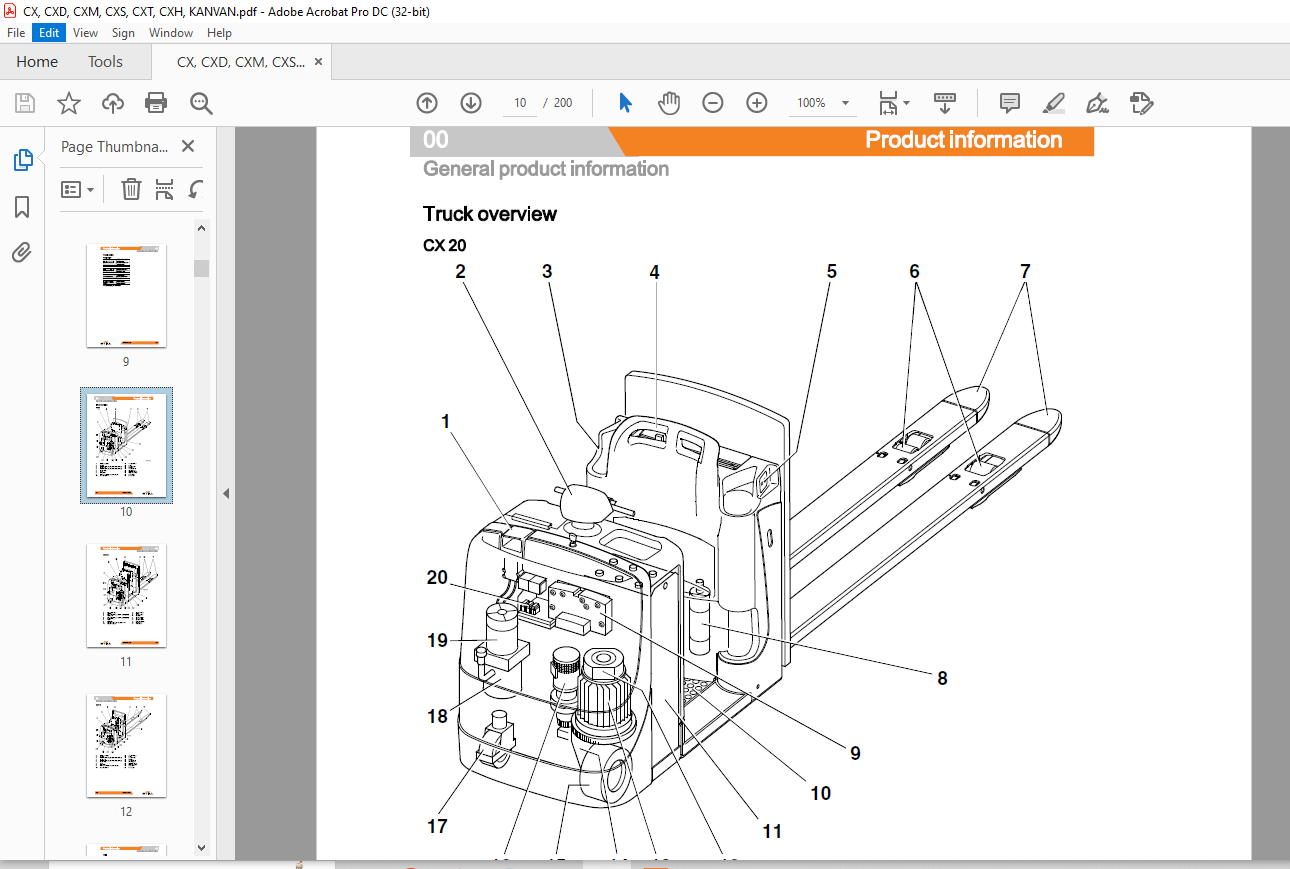Click thumbnail panel scroll down arrow
The height and width of the screenshot is (869, 1290).
click(x=201, y=848)
